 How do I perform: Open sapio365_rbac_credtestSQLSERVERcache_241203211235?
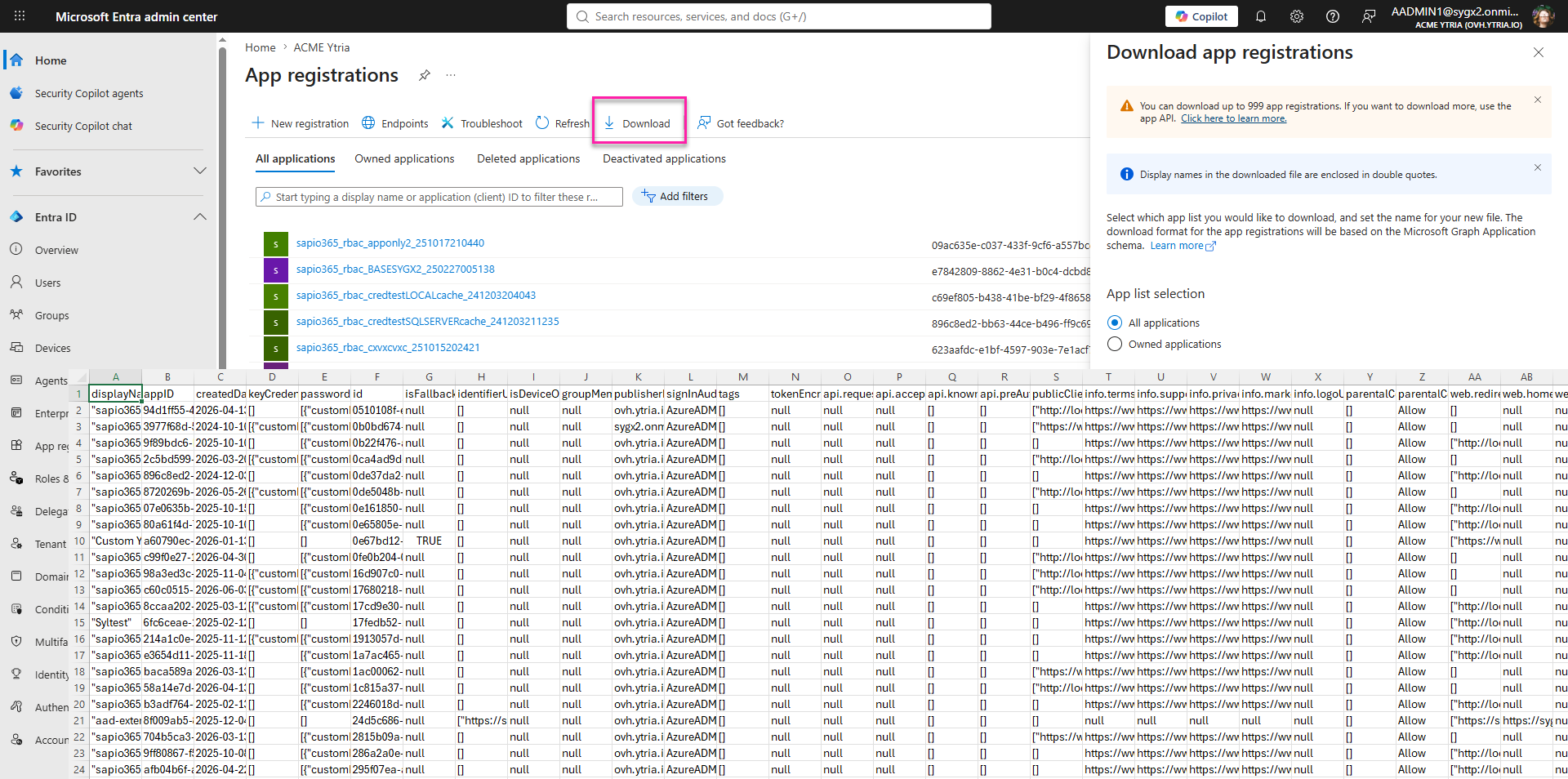tap(428, 321)
